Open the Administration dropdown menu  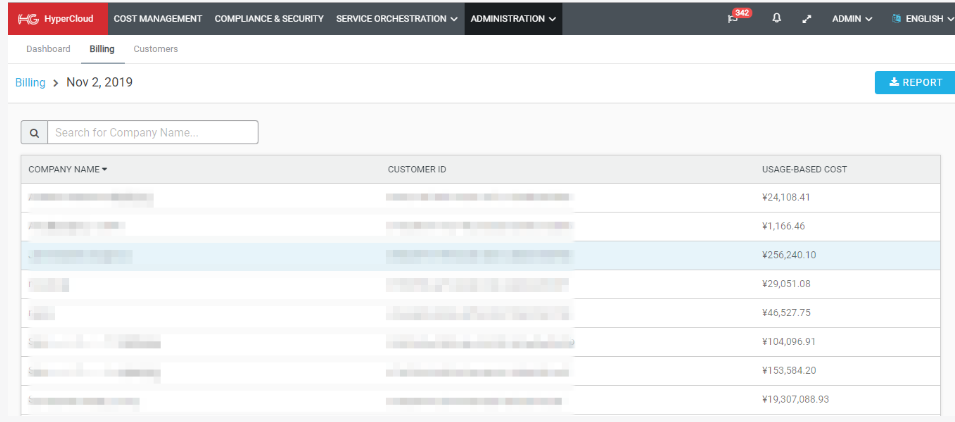point(513,18)
